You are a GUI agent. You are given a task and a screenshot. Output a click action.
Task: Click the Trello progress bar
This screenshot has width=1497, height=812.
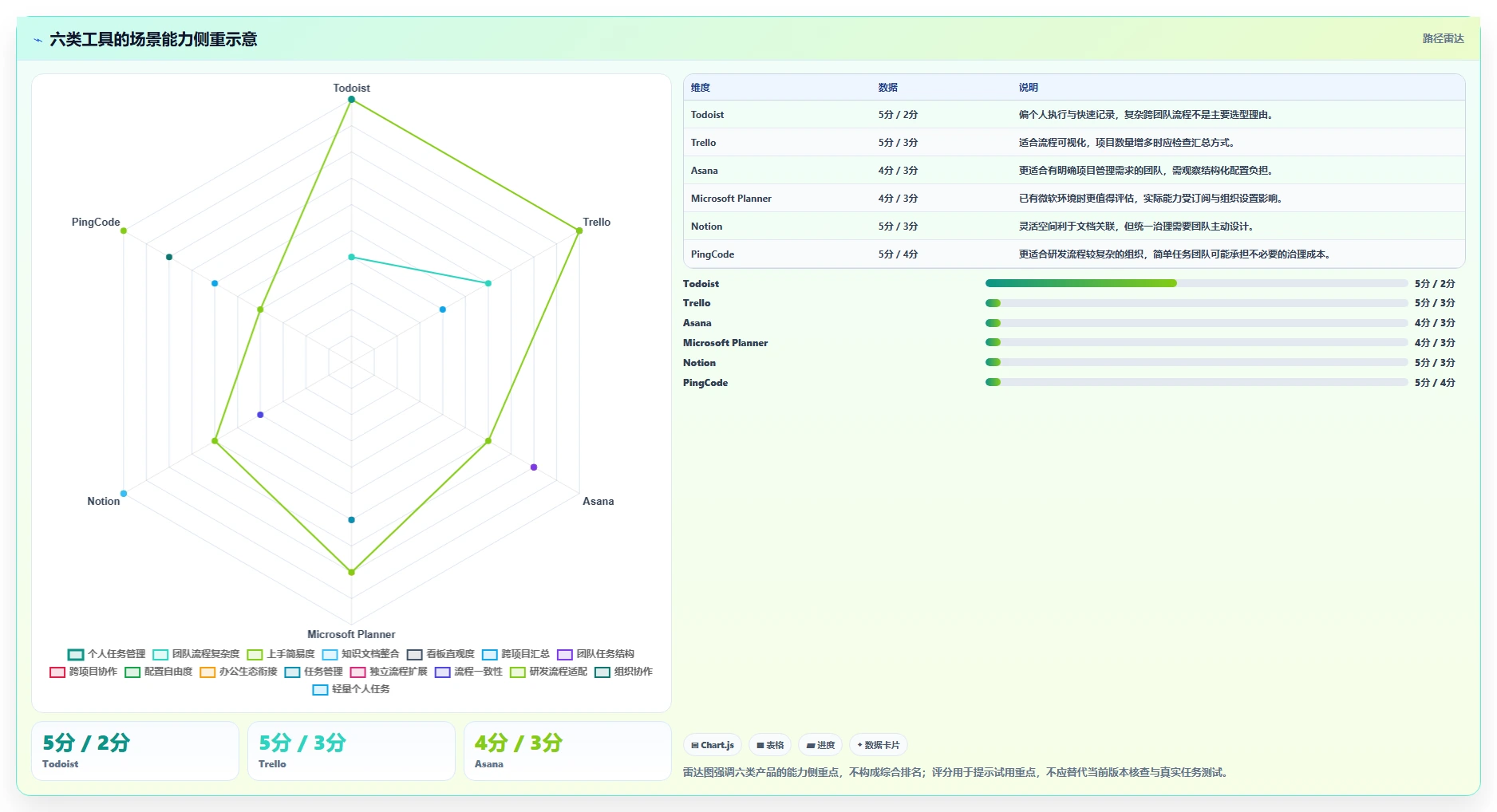(1196, 303)
